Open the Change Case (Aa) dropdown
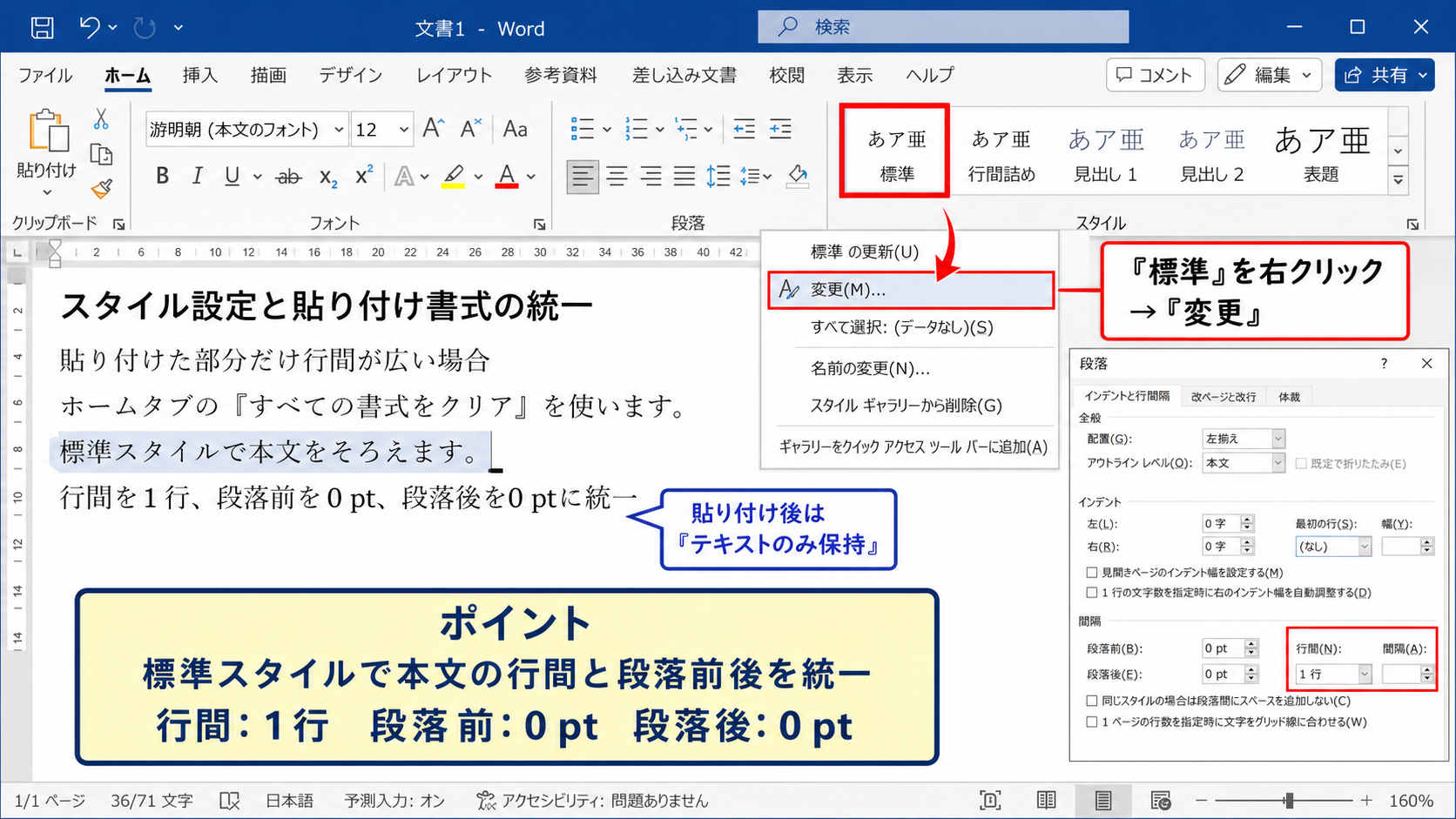This screenshot has width=1456, height=819. 515,129
